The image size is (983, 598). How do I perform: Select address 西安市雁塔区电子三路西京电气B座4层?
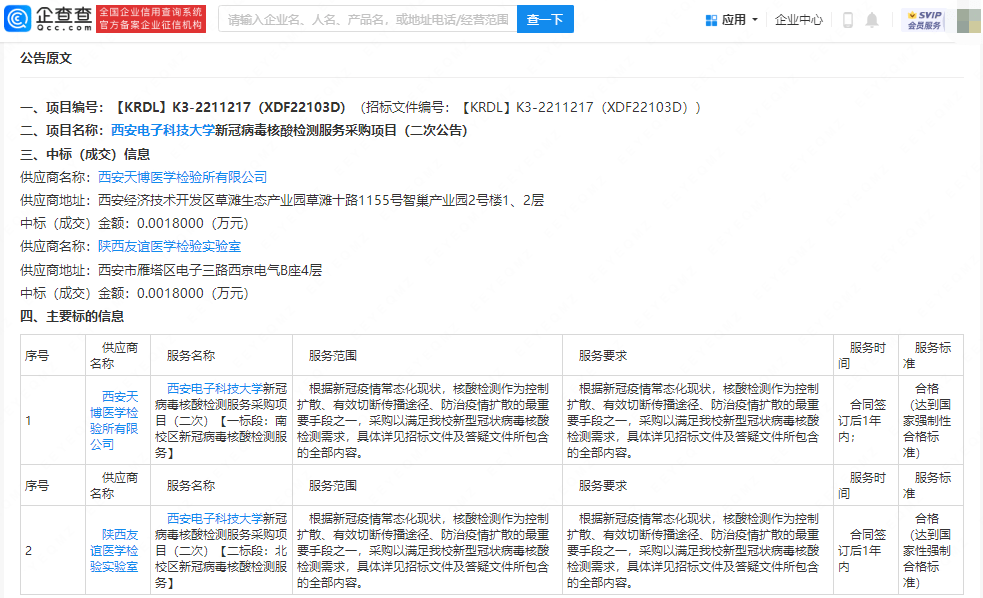(x=210, y=270)
